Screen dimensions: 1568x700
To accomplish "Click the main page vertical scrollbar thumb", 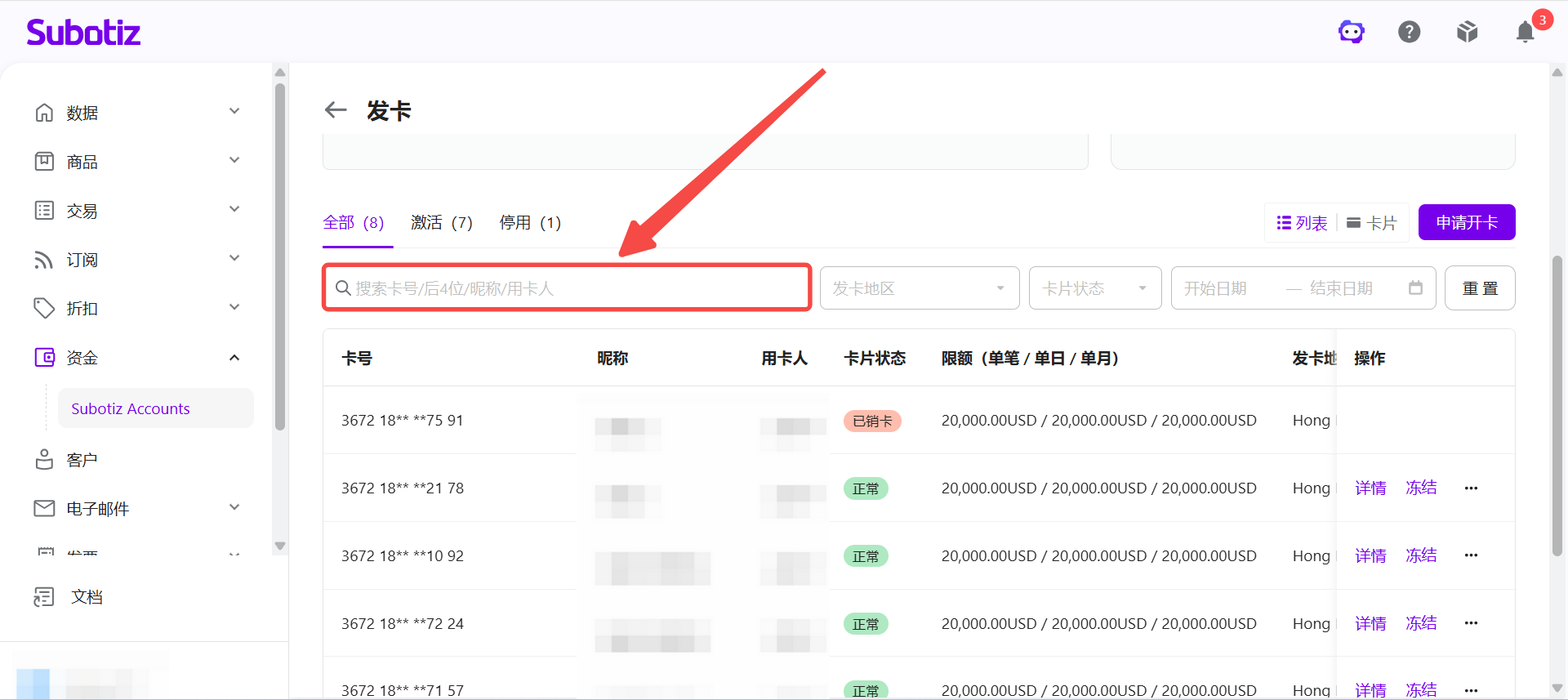I will 1557,406.
